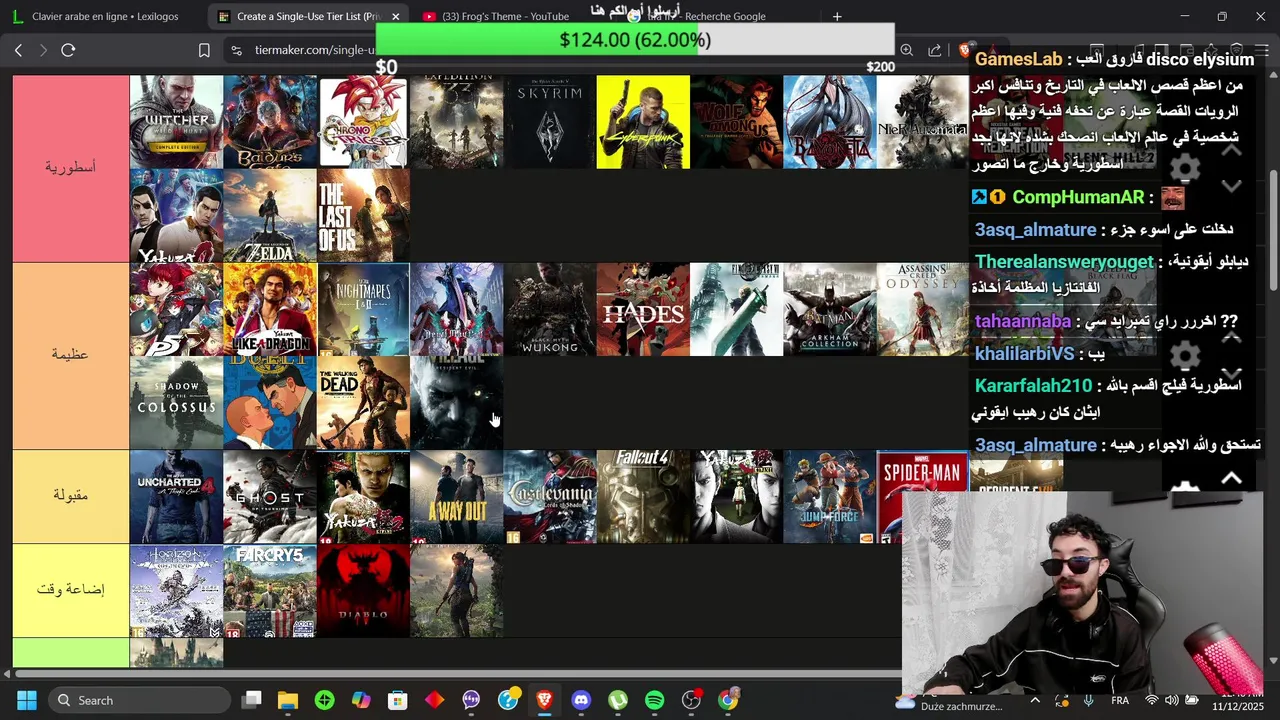1280x720 pixels.
Task: Open site settings icon beside tiermaker.com URL
Action: coord(236,50)
